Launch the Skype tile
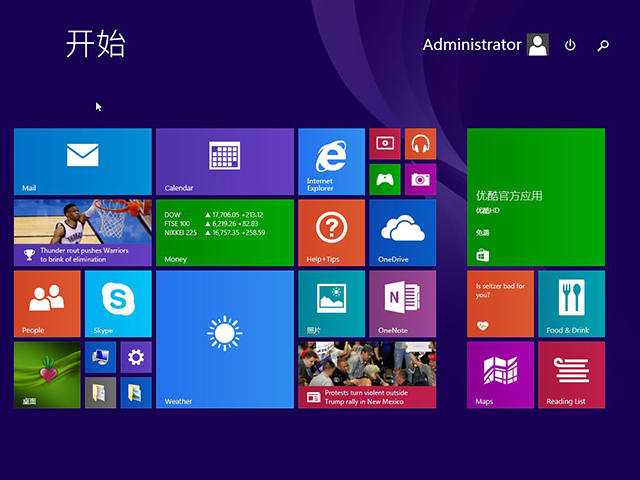The width and height of the screenshot is (640, 480). 118,304
